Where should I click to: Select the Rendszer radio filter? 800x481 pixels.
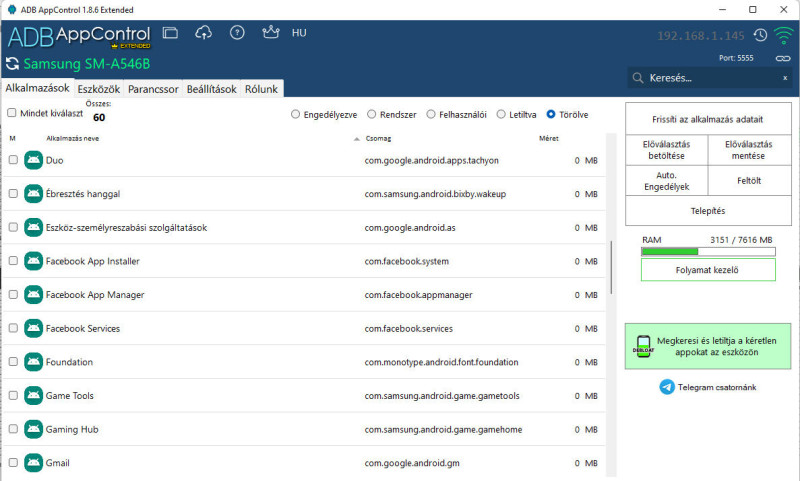point(371,115)
